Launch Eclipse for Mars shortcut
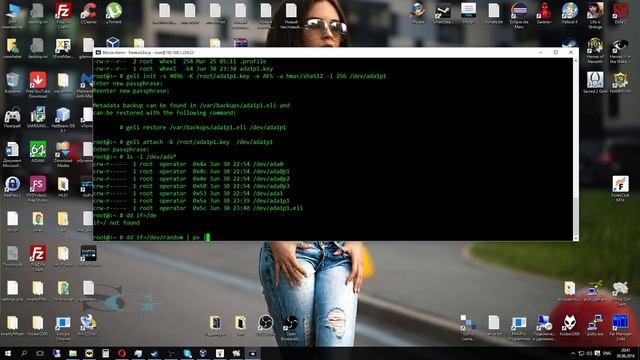Screen dimensions: 640x360 point(519,15)
